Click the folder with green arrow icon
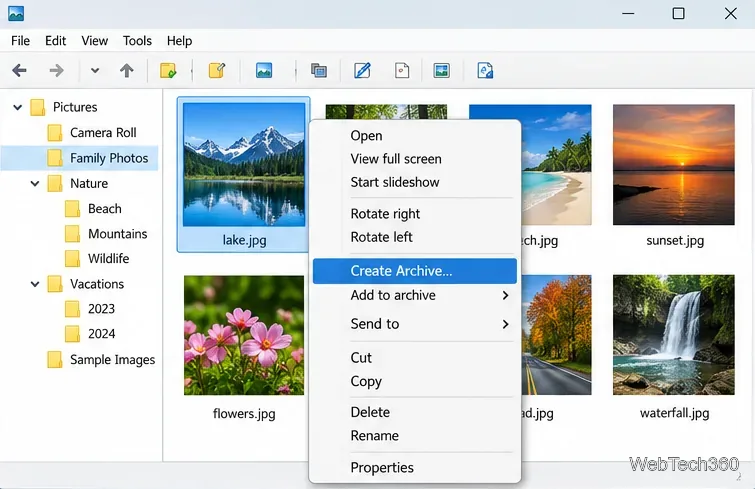 pyautogui.click(x=168, y=71)
